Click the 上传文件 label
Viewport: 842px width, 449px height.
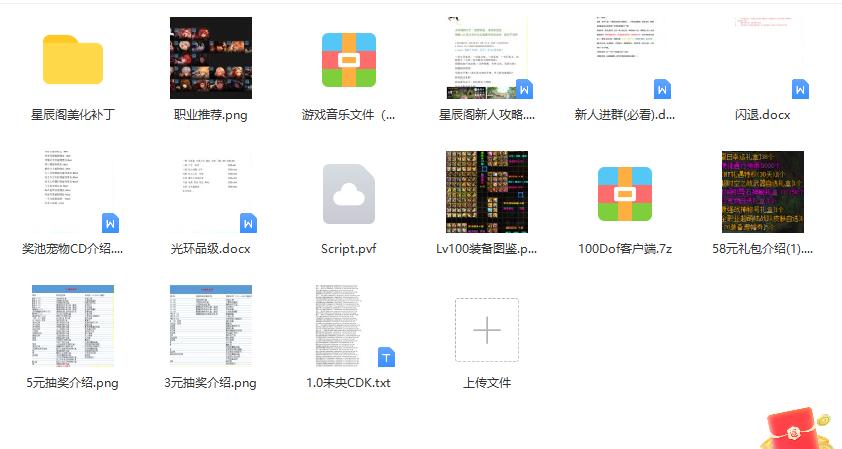(487, 383)
